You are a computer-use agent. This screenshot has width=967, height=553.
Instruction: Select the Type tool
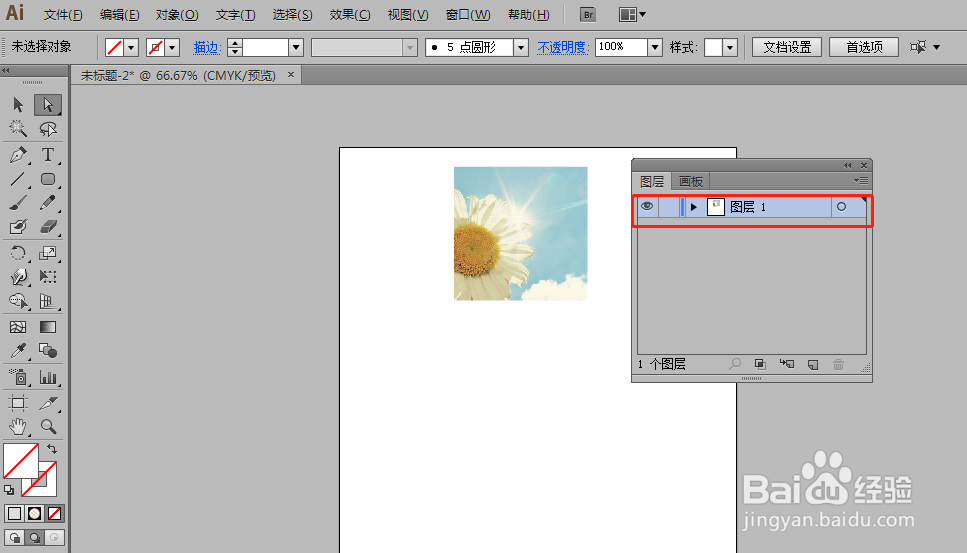click(x=47, y=155)
